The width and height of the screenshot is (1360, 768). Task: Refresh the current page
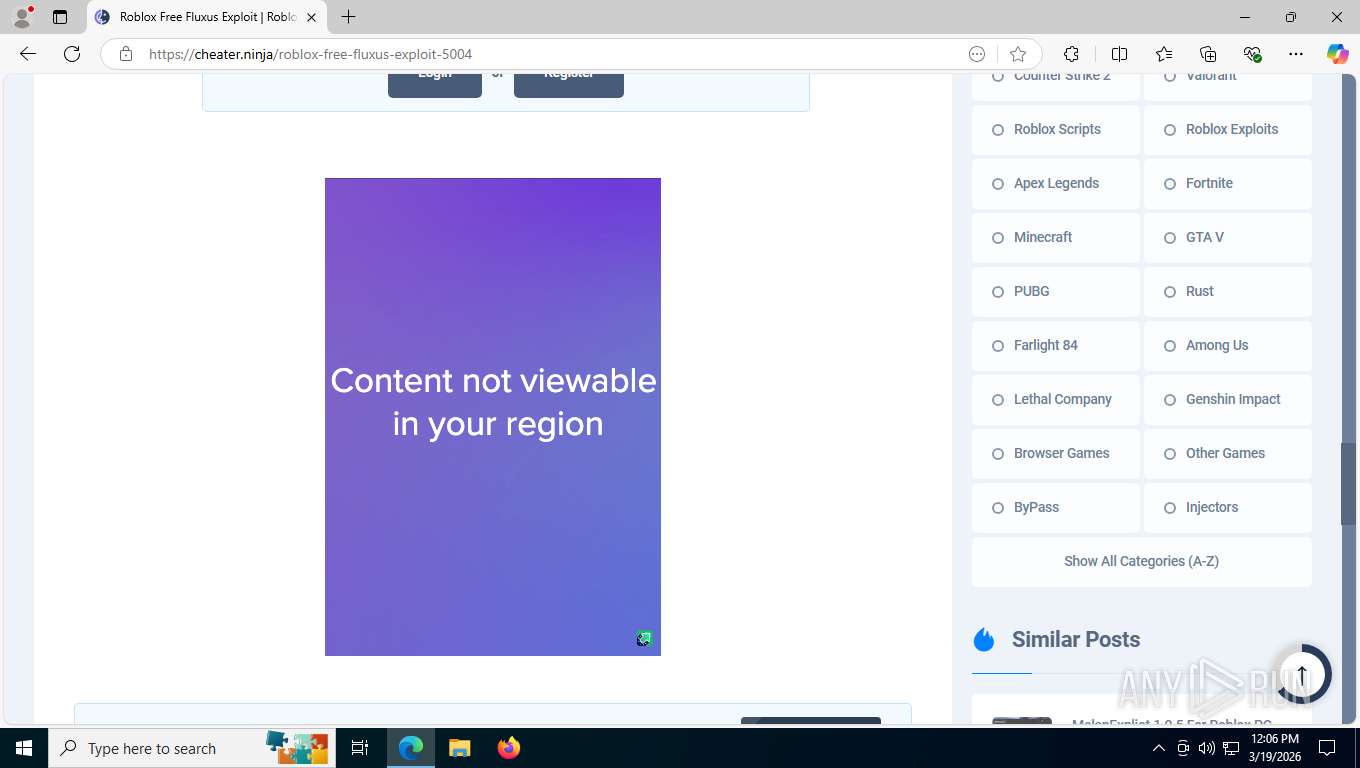point(72,54)
